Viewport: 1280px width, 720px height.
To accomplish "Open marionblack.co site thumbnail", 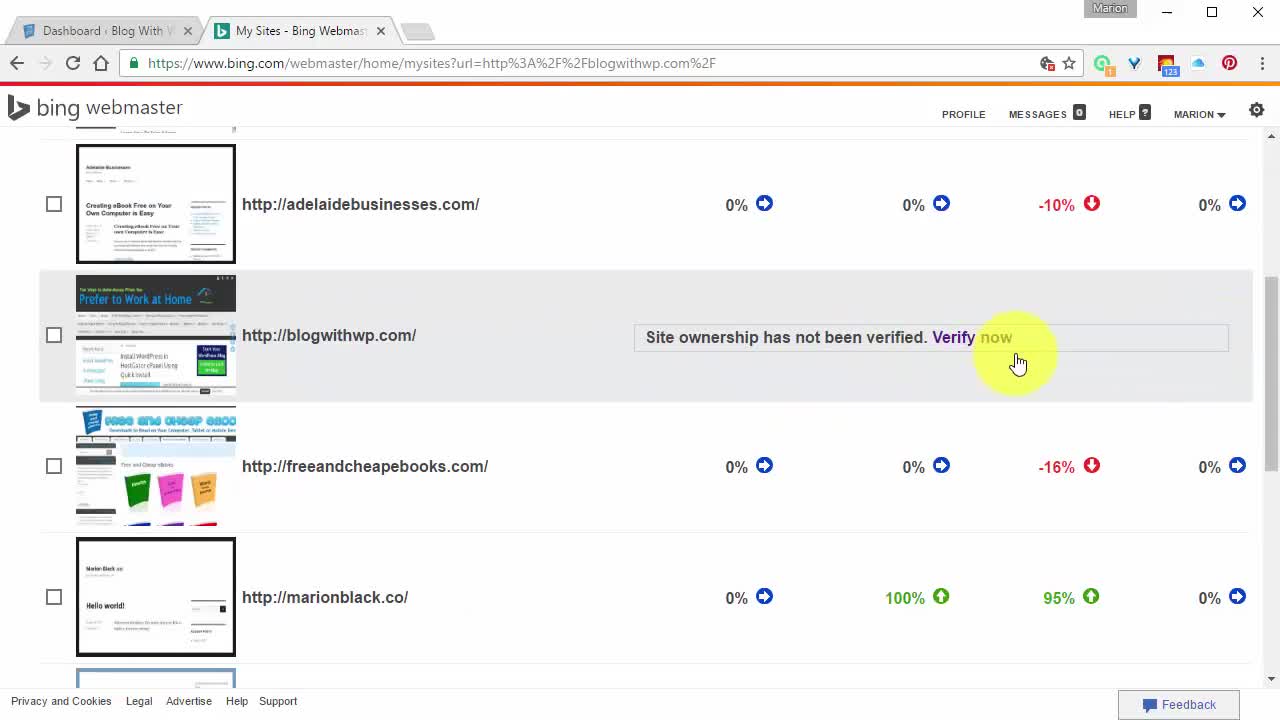I will 156,597.
